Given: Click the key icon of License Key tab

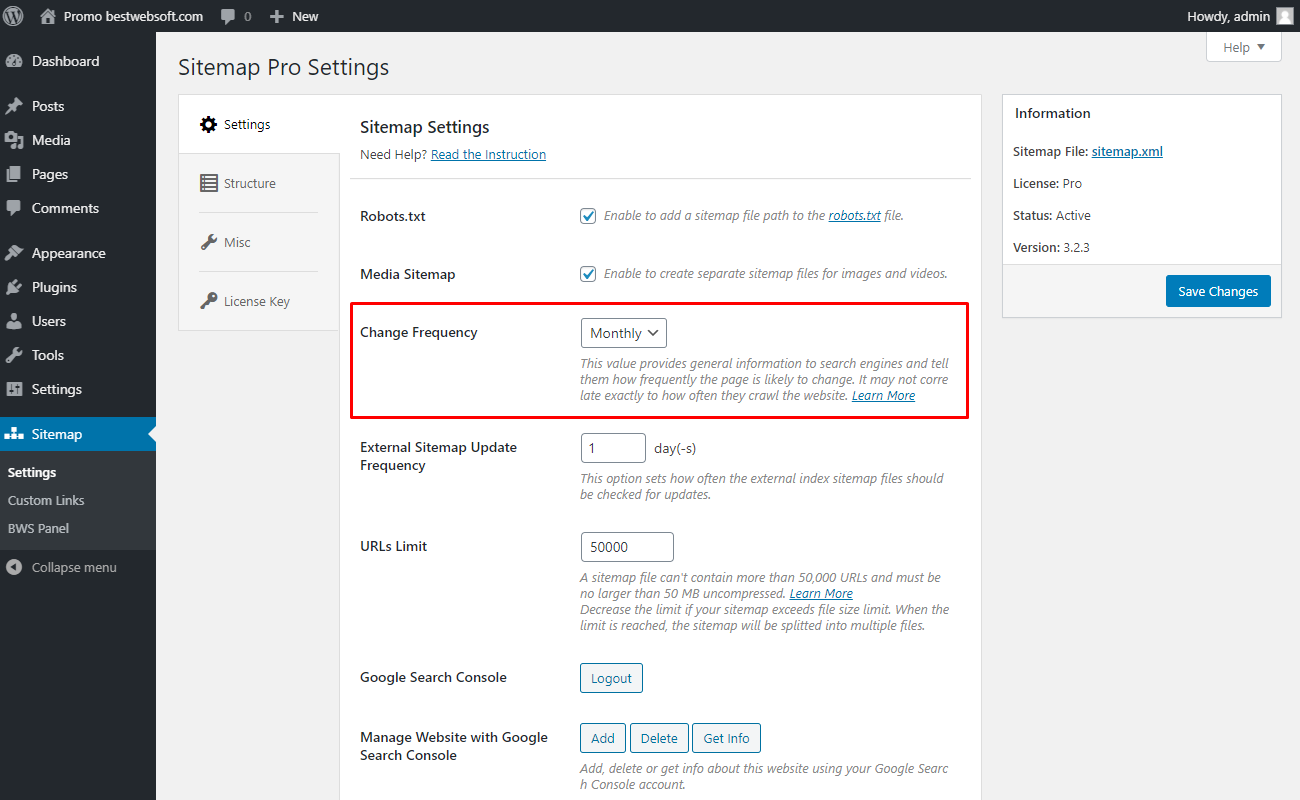Looking at the screenshot, I should 208,301.
